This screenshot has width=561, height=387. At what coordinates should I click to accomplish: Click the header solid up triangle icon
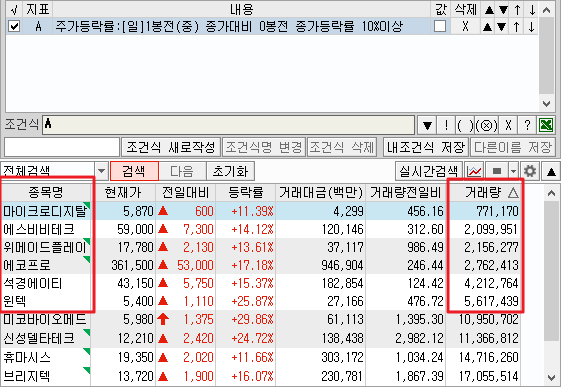click(x=489, y=10)
